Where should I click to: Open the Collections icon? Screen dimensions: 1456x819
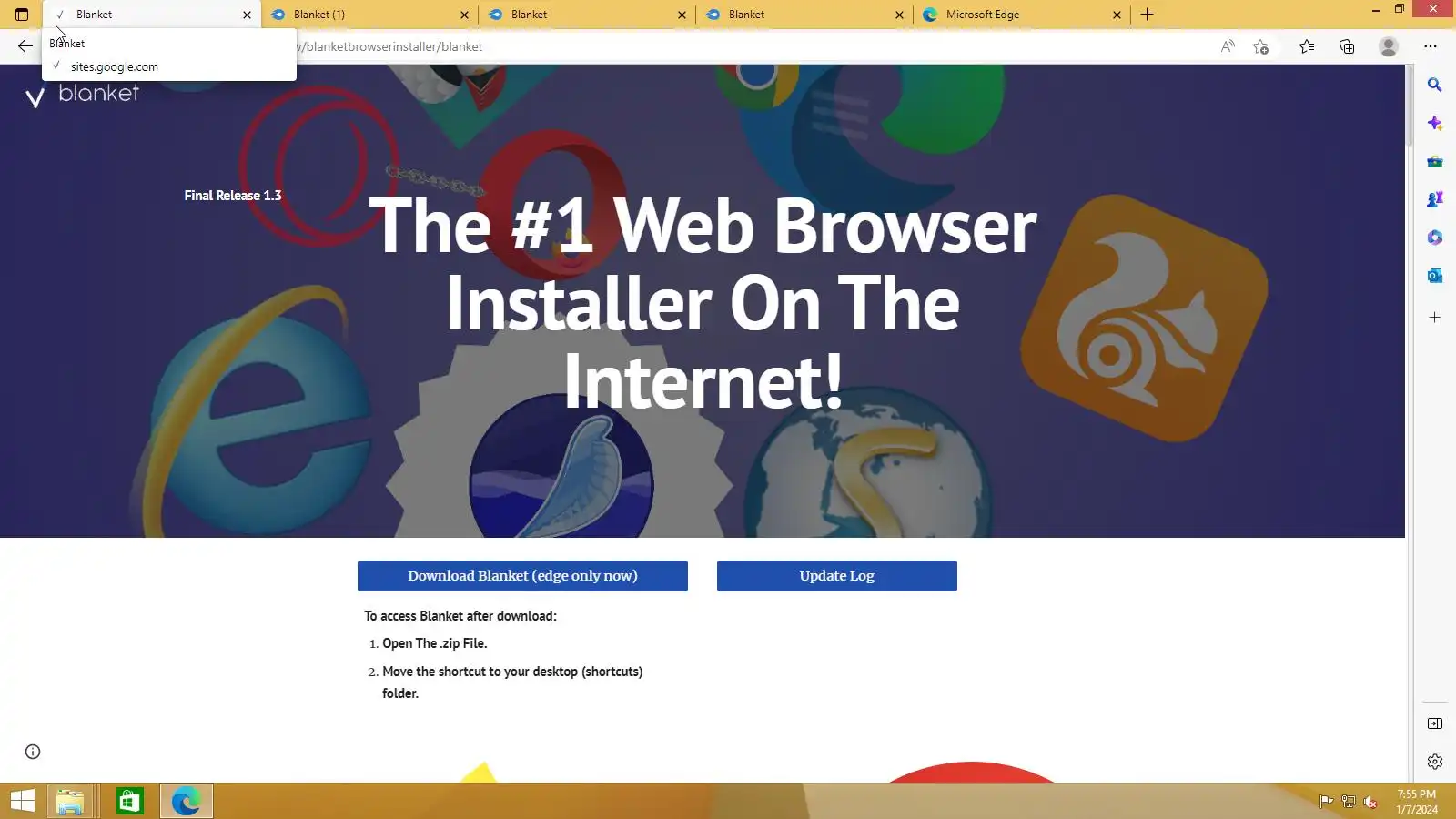pos(1347,46)
